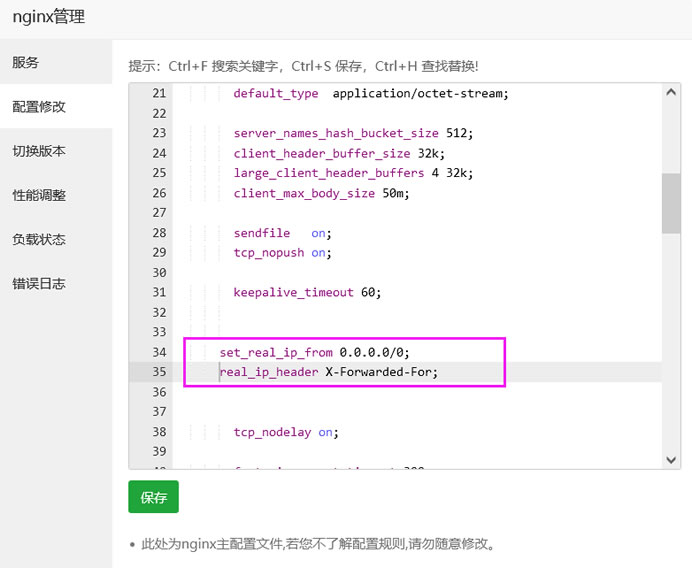This screenshot has height=568, width=692.
Task: Open the 服务 tab in sidebar
Action: coord(26,62)
